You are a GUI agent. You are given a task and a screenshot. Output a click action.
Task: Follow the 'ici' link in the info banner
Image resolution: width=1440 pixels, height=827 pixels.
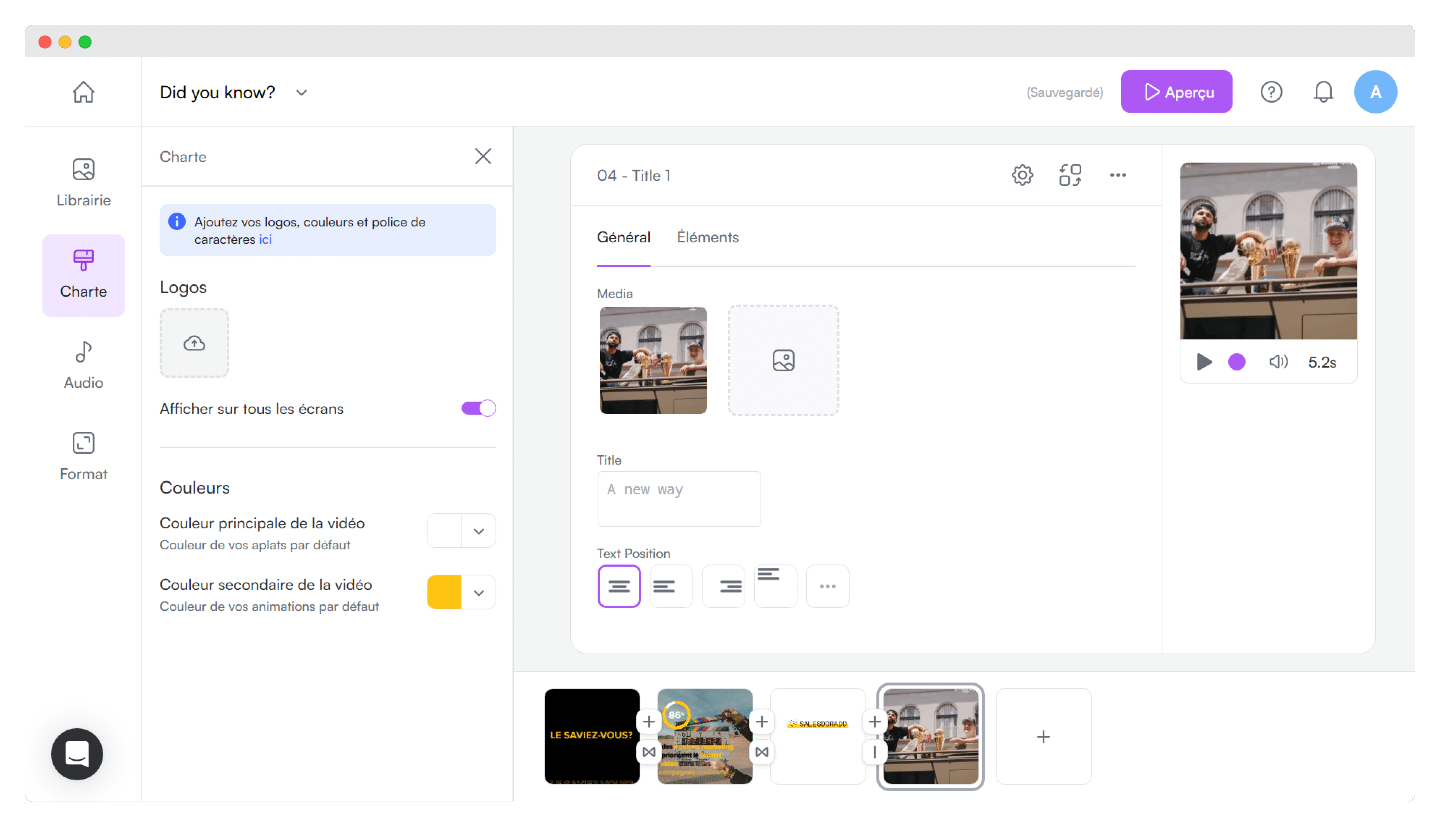(x=265, y=240)
